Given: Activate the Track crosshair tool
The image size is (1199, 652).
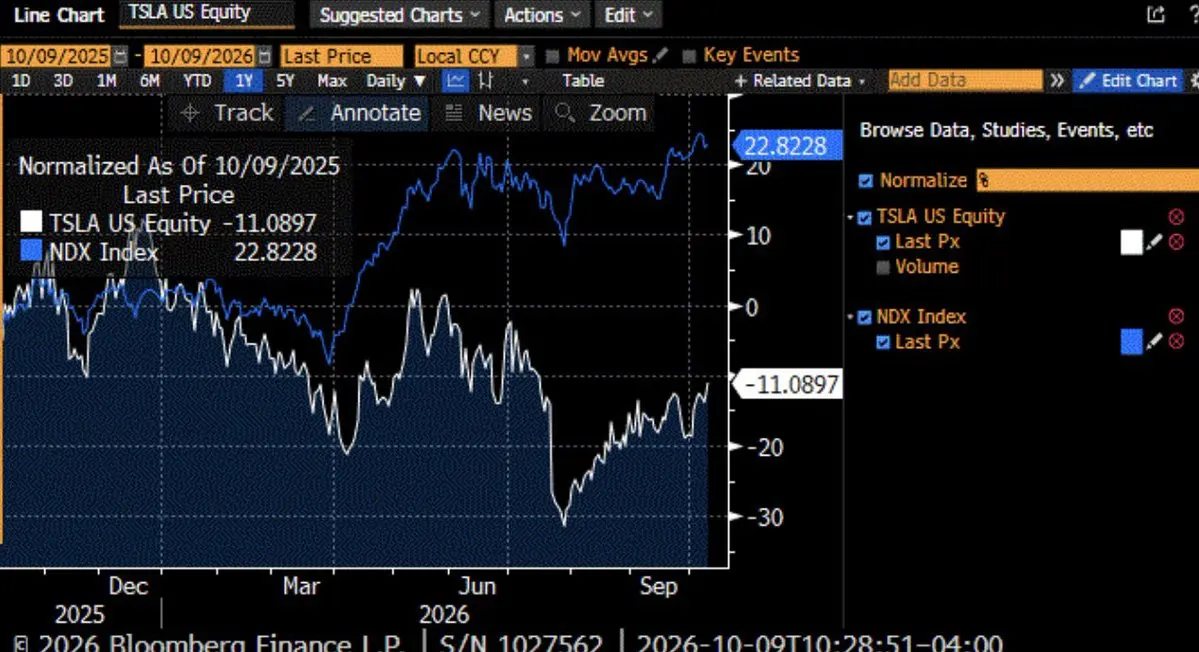Looking at the screenshot, I should coord(226,113).
